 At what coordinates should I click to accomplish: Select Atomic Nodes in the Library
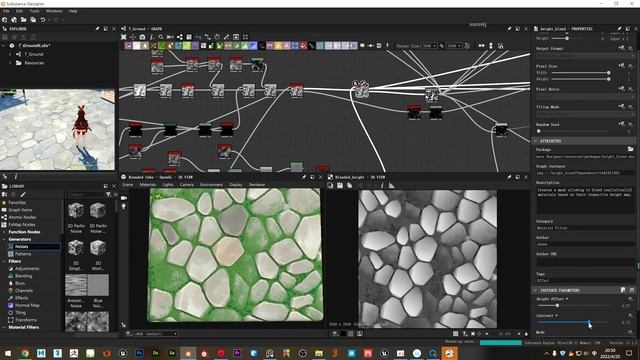tap(22, 217)
